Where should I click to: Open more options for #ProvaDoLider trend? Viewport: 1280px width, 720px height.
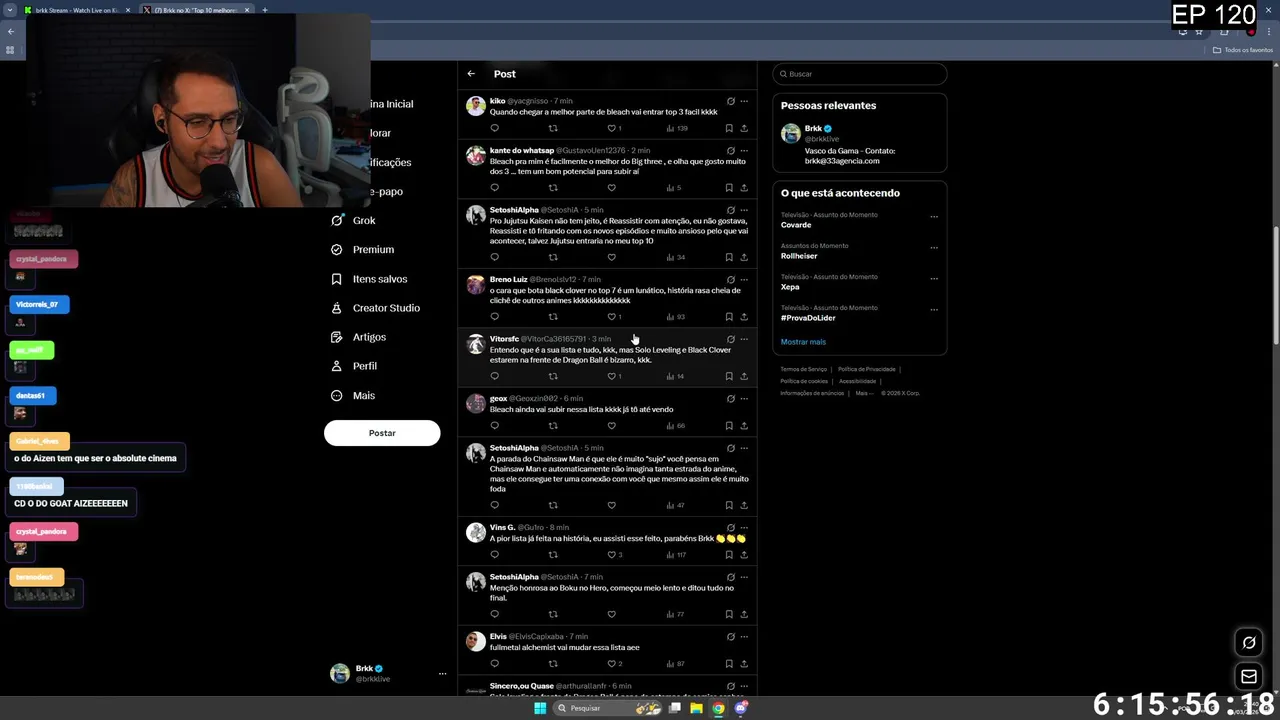[934, 309]
